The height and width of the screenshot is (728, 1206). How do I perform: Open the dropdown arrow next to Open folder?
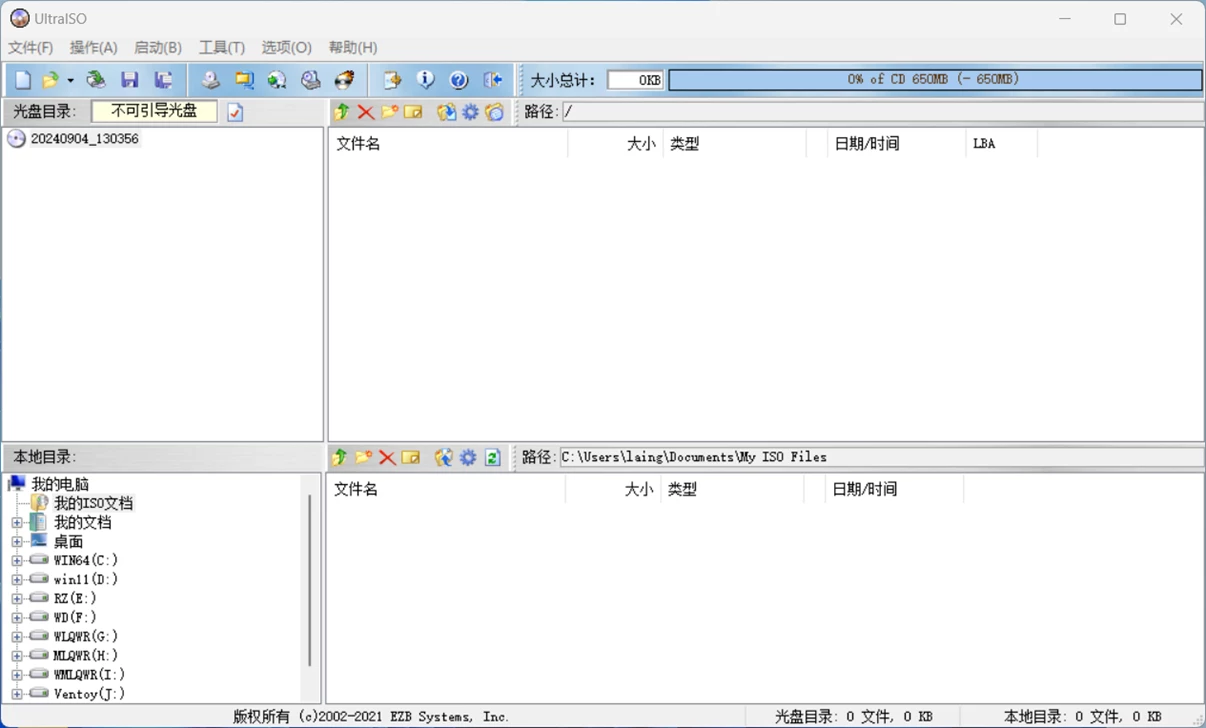(70, 81)
